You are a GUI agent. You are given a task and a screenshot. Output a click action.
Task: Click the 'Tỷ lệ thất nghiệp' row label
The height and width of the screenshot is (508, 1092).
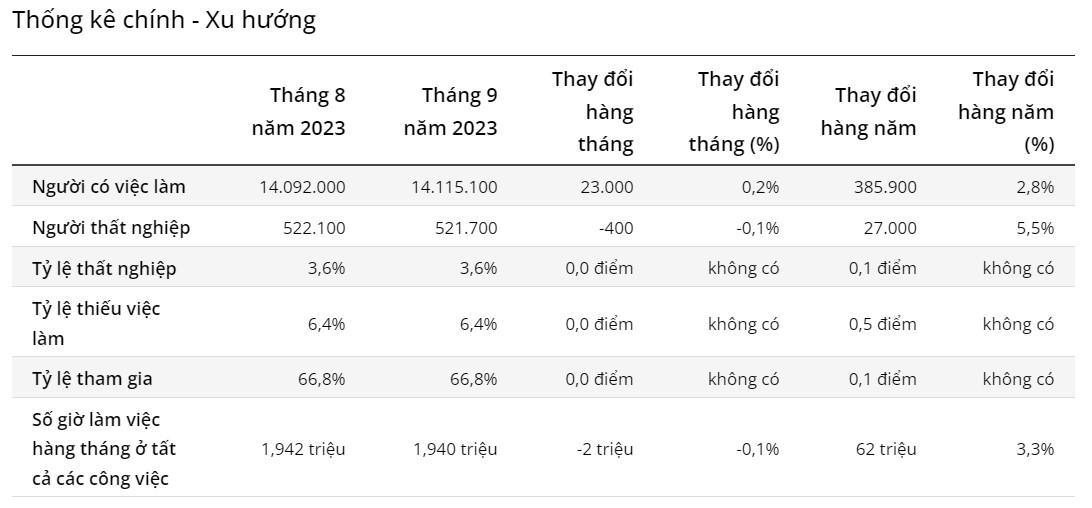[104, 269]
